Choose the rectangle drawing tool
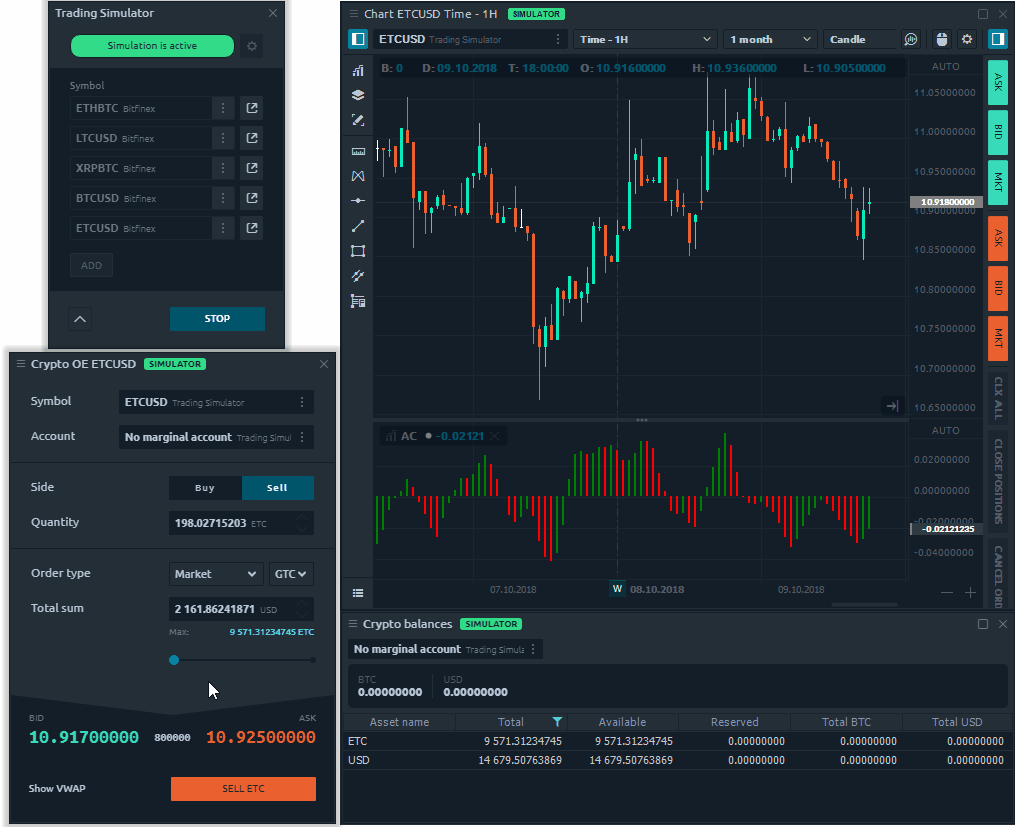Viewport: 1015px width, 827px height. [x=357, y=250]
